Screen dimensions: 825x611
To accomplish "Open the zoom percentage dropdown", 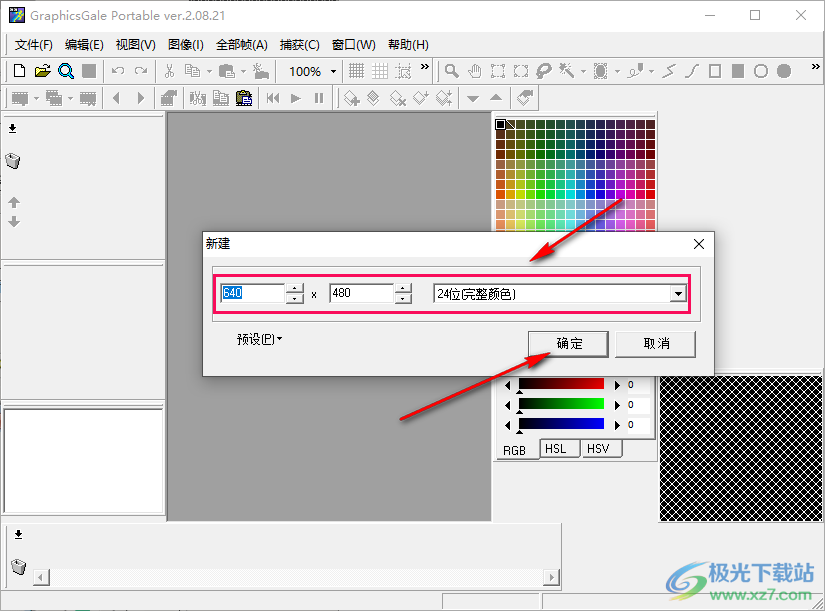I will (333, 71).
